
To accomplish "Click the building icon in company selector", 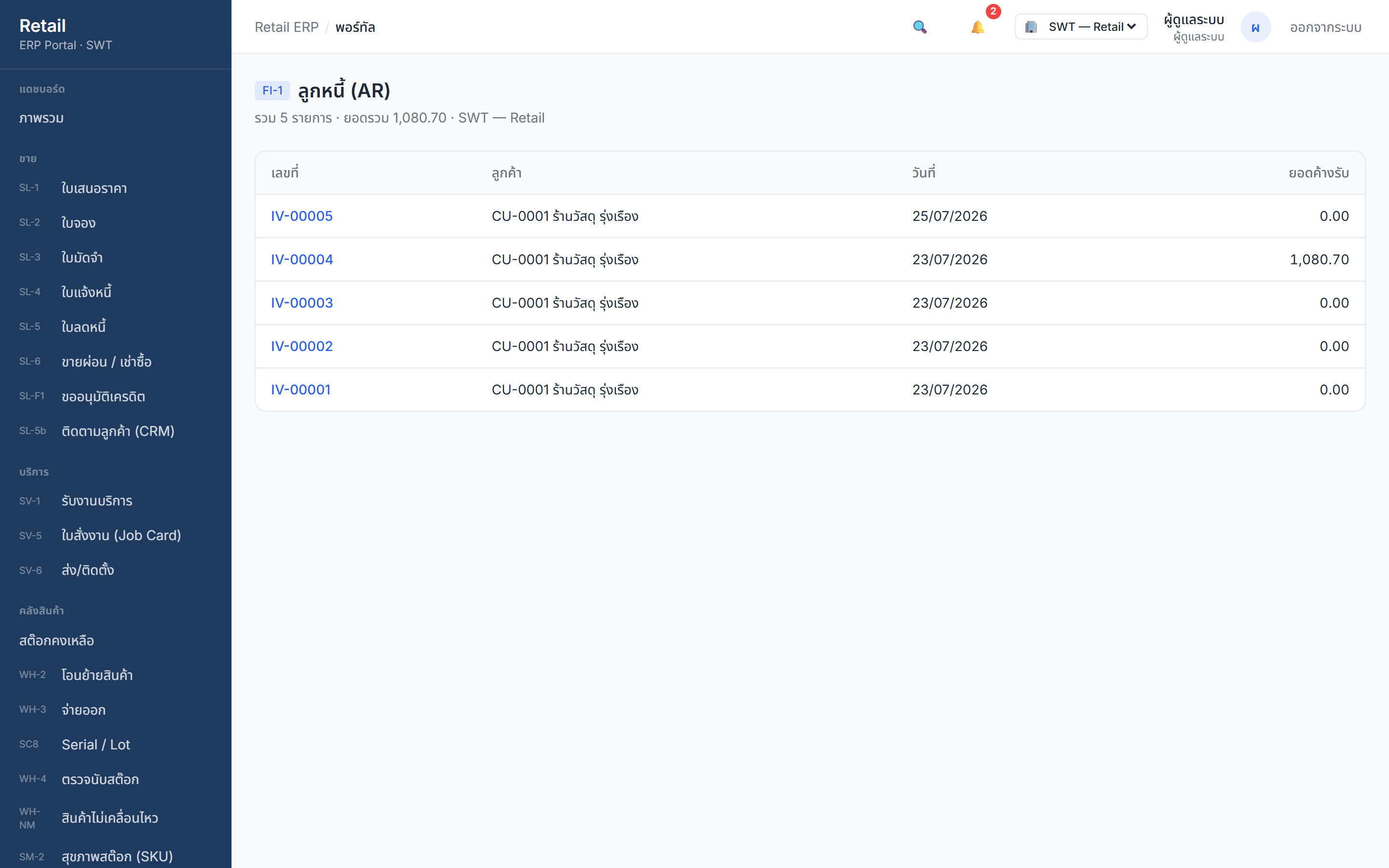I will coord(1031,27).
